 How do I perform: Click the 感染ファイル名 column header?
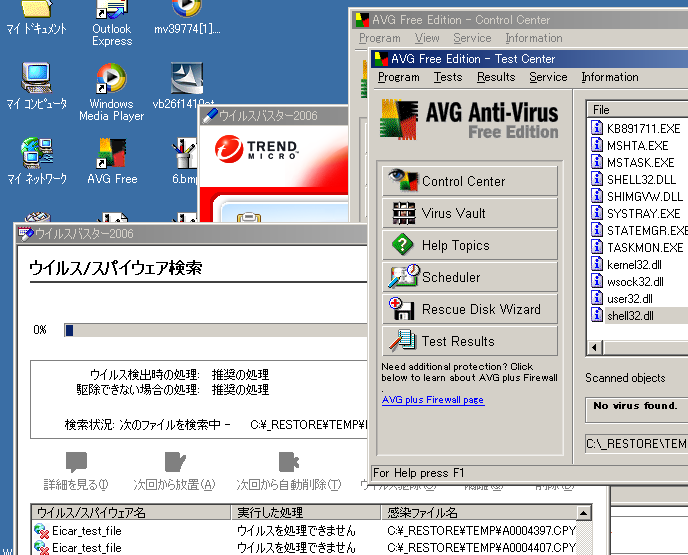(478, 512)
